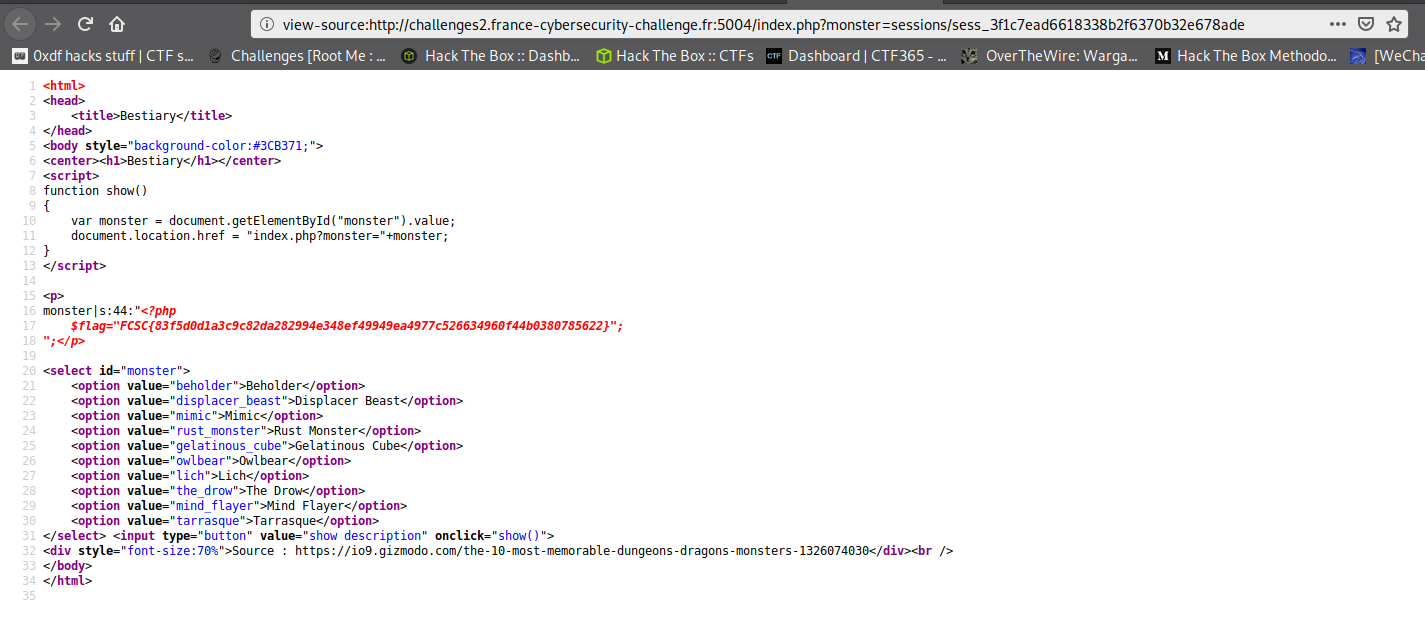The height and width of the screenshot is (638, 1425).
Task: Open Hack The Box CTFs bookmark
Action: [675, 56]
